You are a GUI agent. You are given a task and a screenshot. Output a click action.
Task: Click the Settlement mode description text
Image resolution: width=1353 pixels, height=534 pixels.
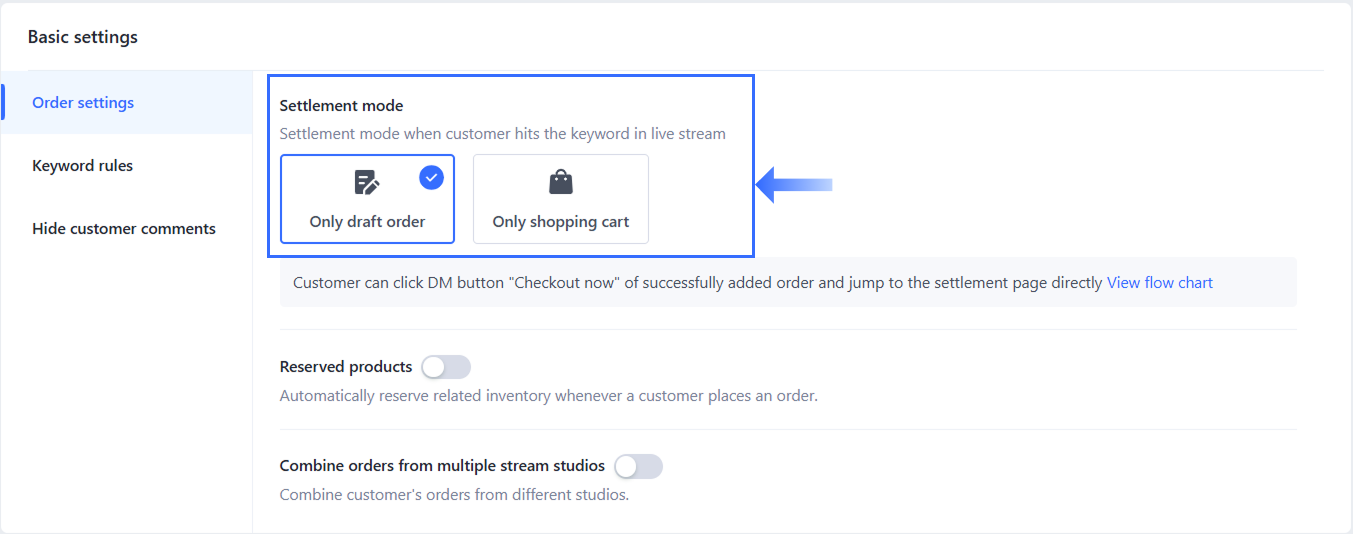pos(502,133)
